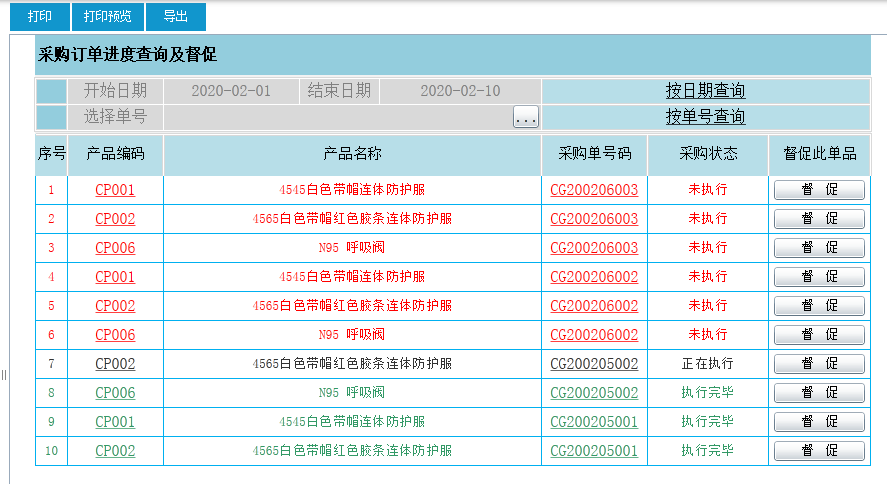Select status 执行完毕 in row 8
The width and height of the screenshot is (887, 484).
coord(708,392)
